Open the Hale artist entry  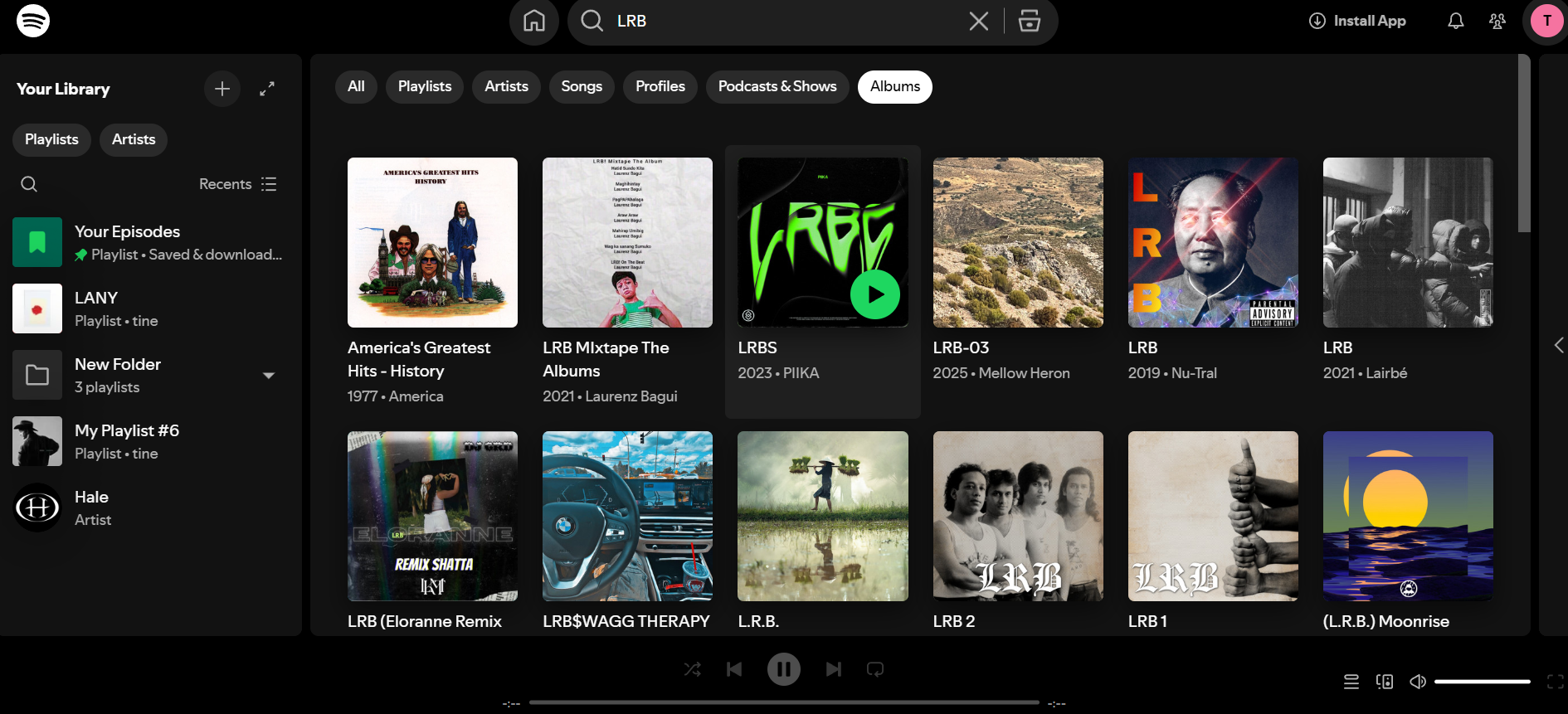click(x=151, y=508)
